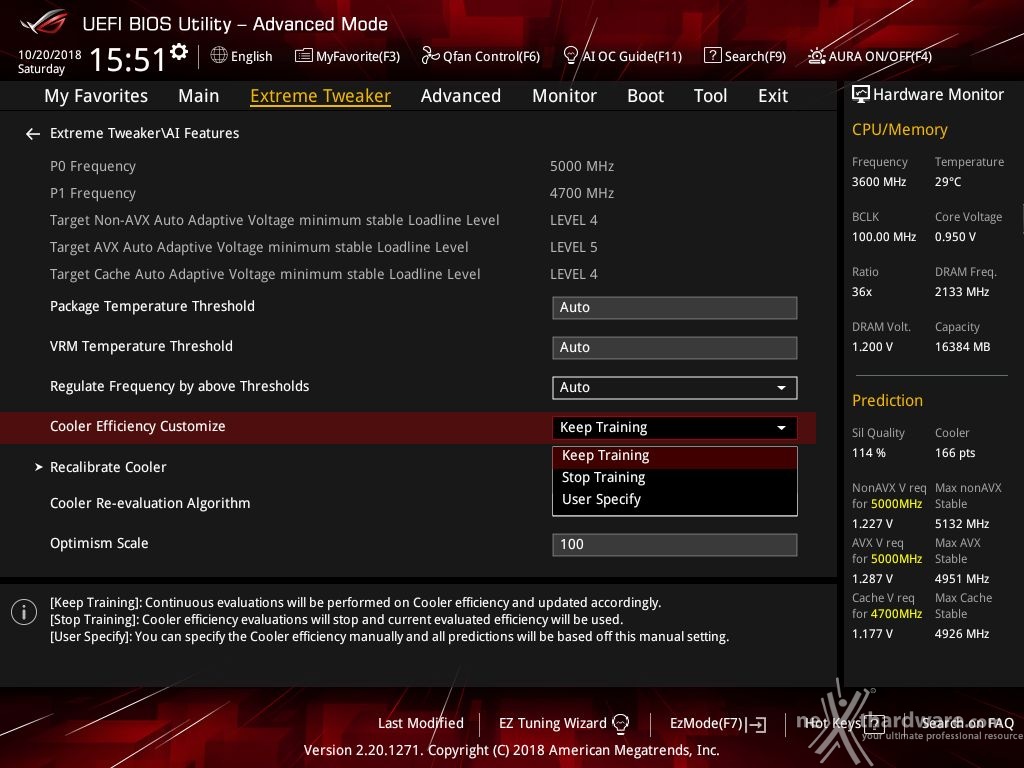Click the EZ Tuning Wizard bulb icon
Viewport: 1024px width, 768px height.
coord(620,723)
